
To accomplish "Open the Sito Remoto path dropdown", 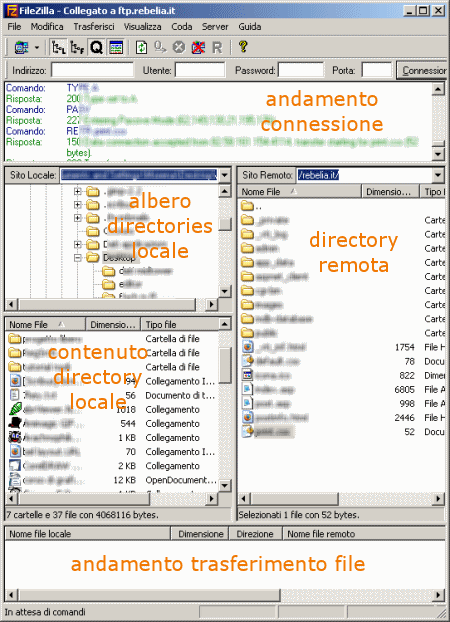I will (438, 175).
